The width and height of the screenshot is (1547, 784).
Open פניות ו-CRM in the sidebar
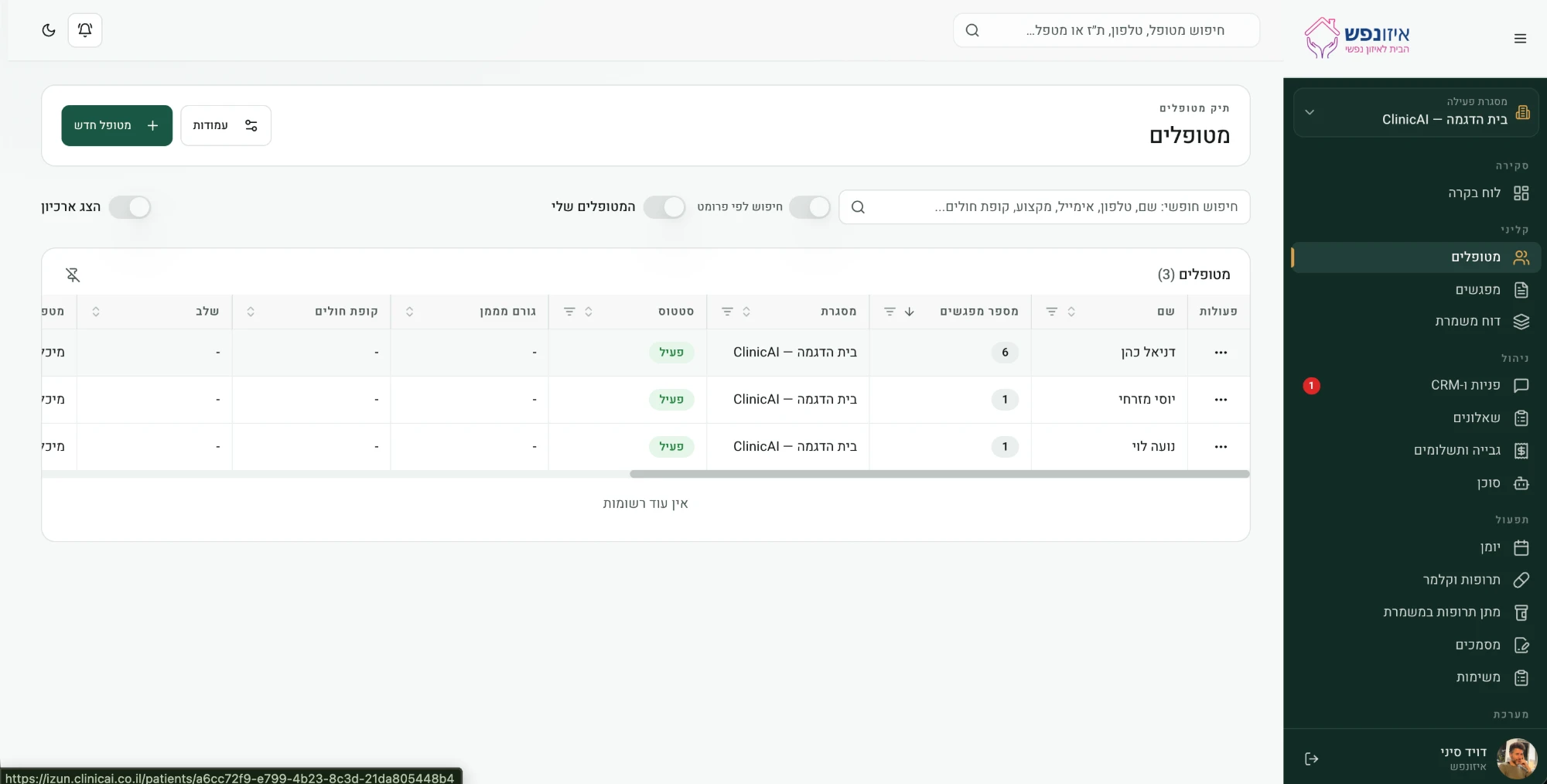click(1416, 385)
